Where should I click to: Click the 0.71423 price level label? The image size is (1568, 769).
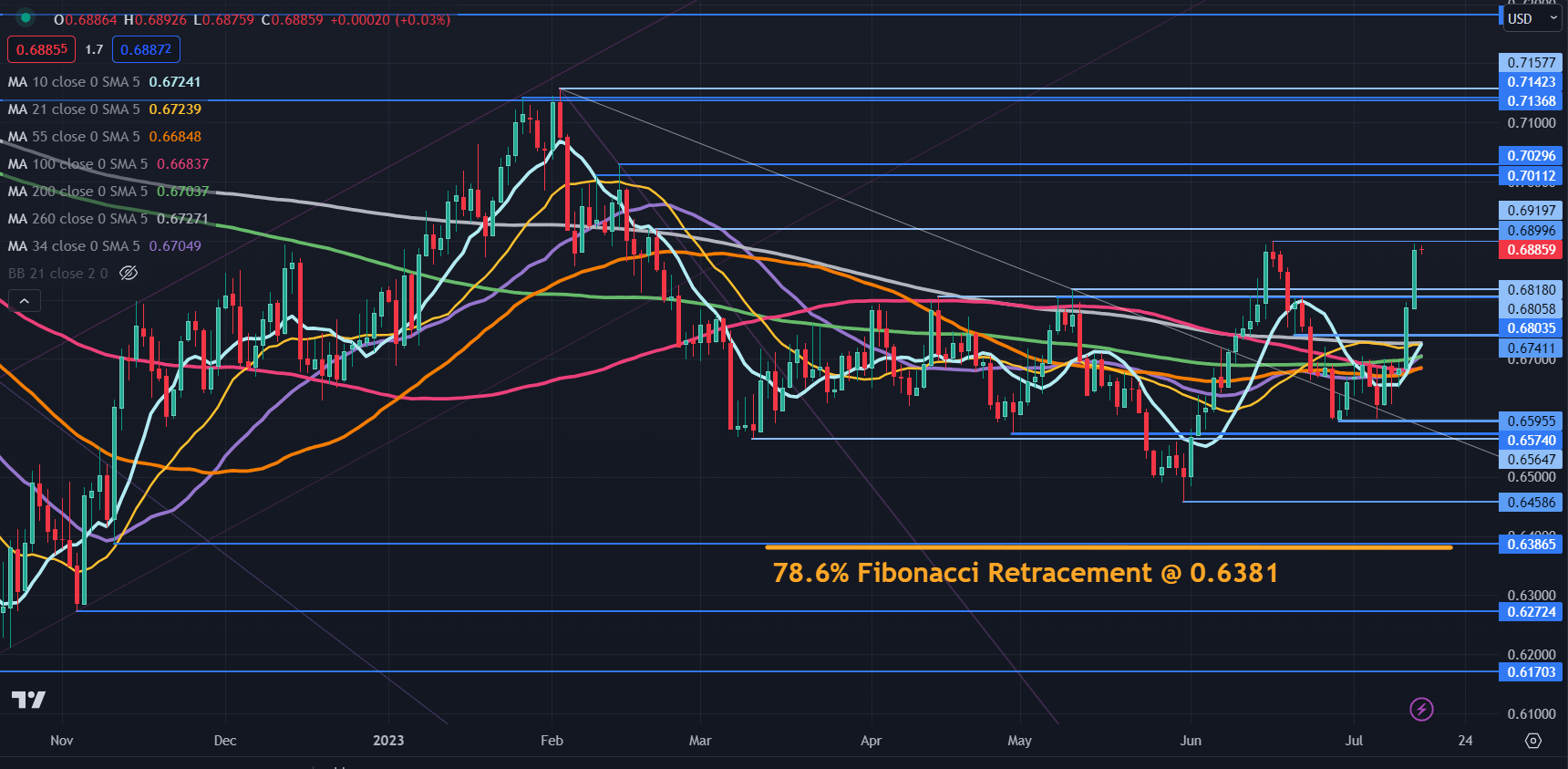click(1531, 81)
